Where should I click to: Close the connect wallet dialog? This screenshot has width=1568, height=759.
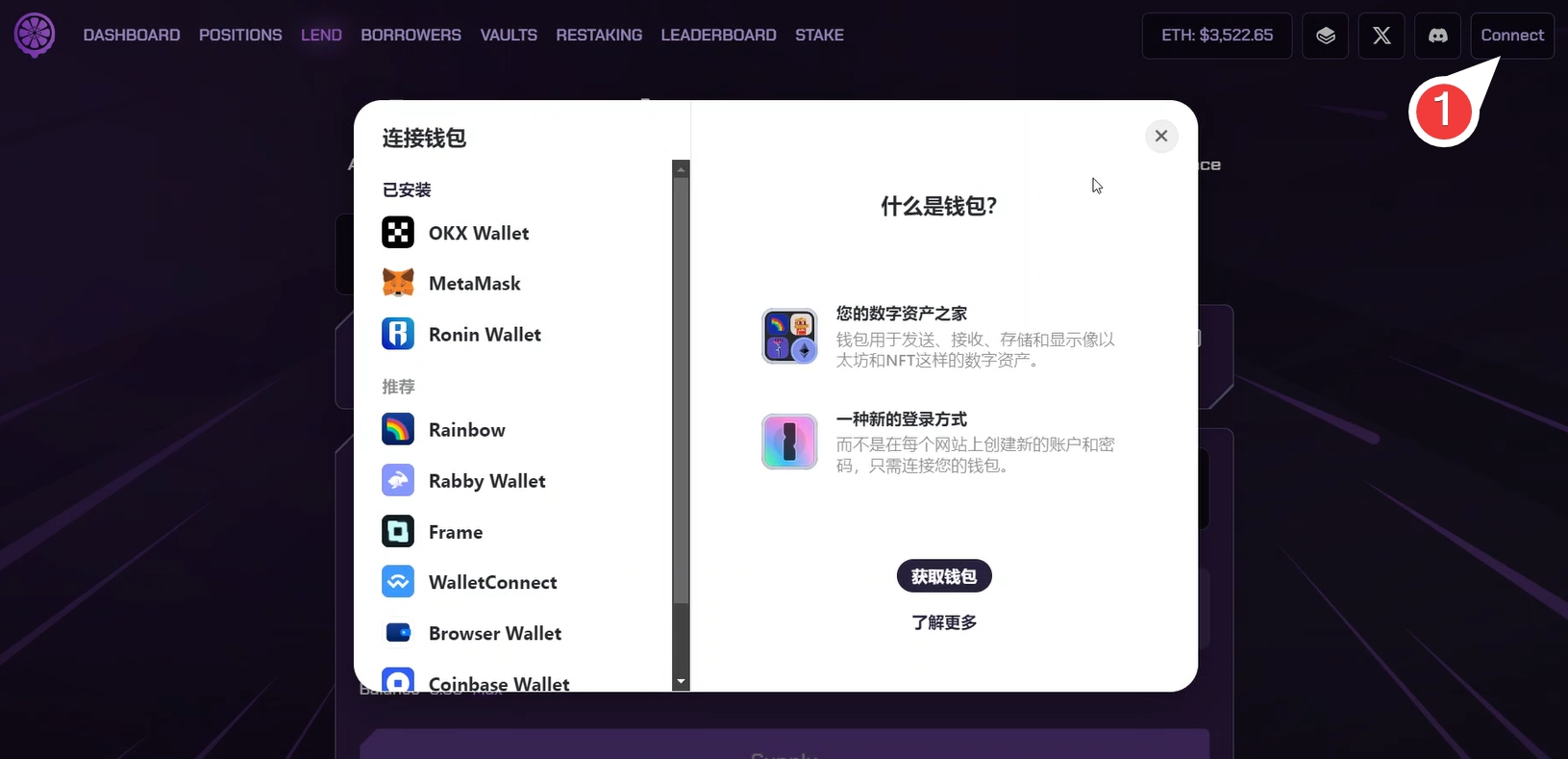[1161, 136]
